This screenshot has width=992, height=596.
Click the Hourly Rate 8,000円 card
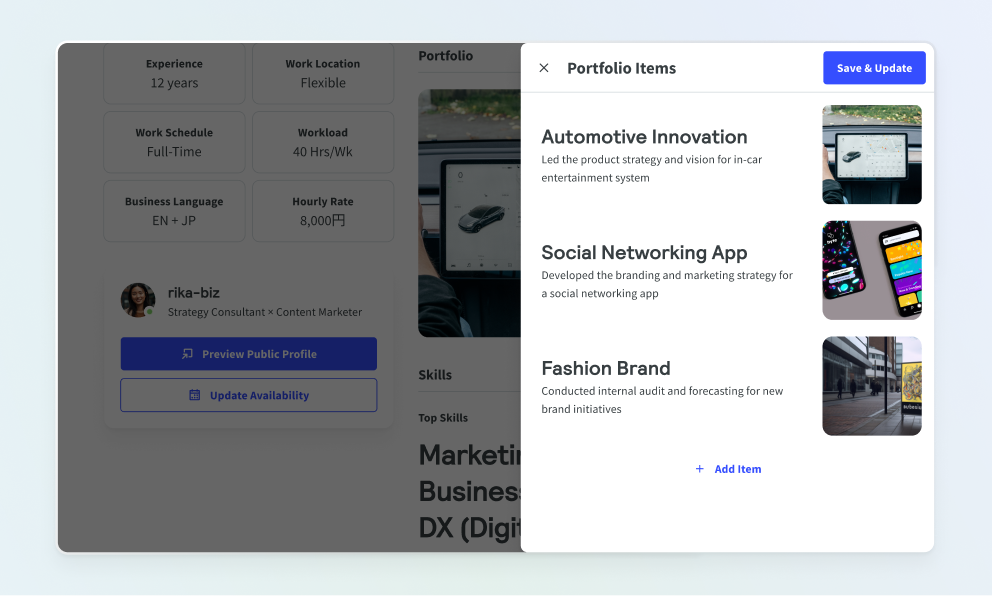coord(323,211)
